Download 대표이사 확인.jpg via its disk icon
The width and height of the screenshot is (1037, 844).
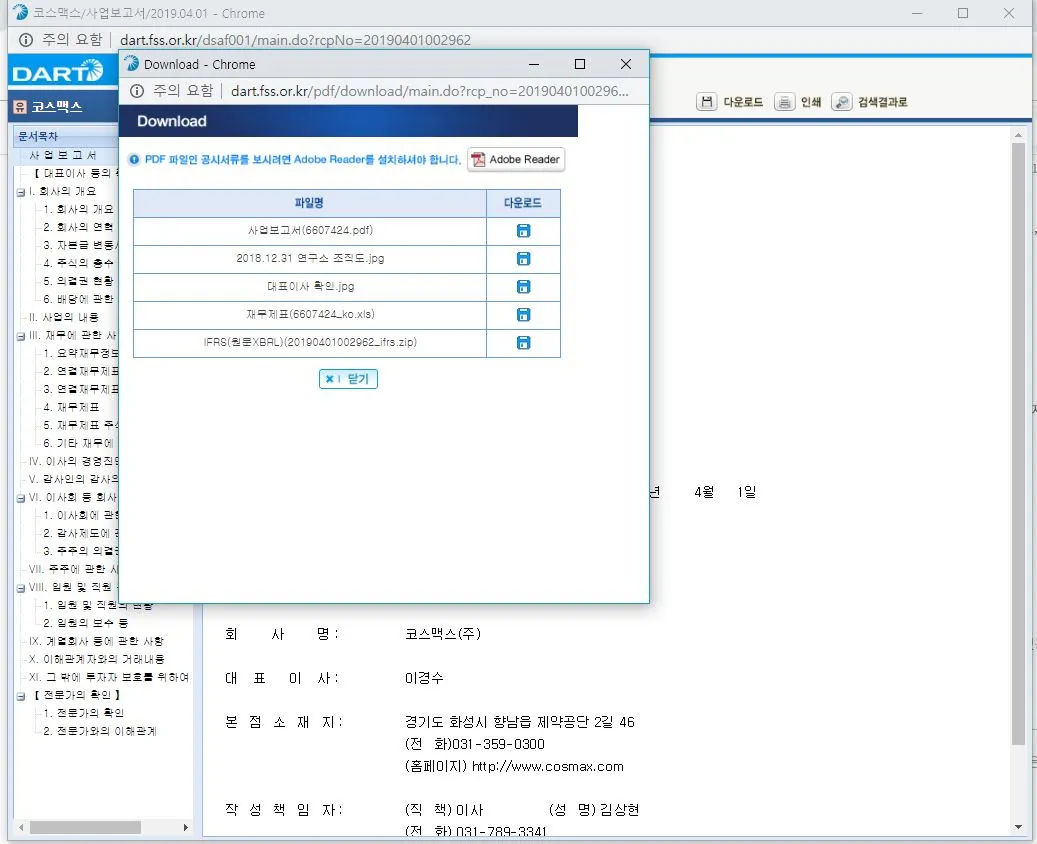tap(523, 286)
